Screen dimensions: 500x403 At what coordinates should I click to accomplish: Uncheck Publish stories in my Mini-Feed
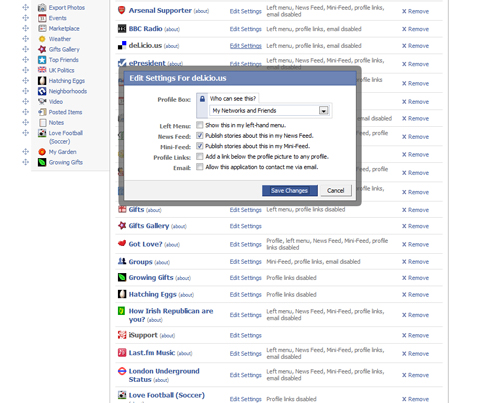tap(200, 146)
